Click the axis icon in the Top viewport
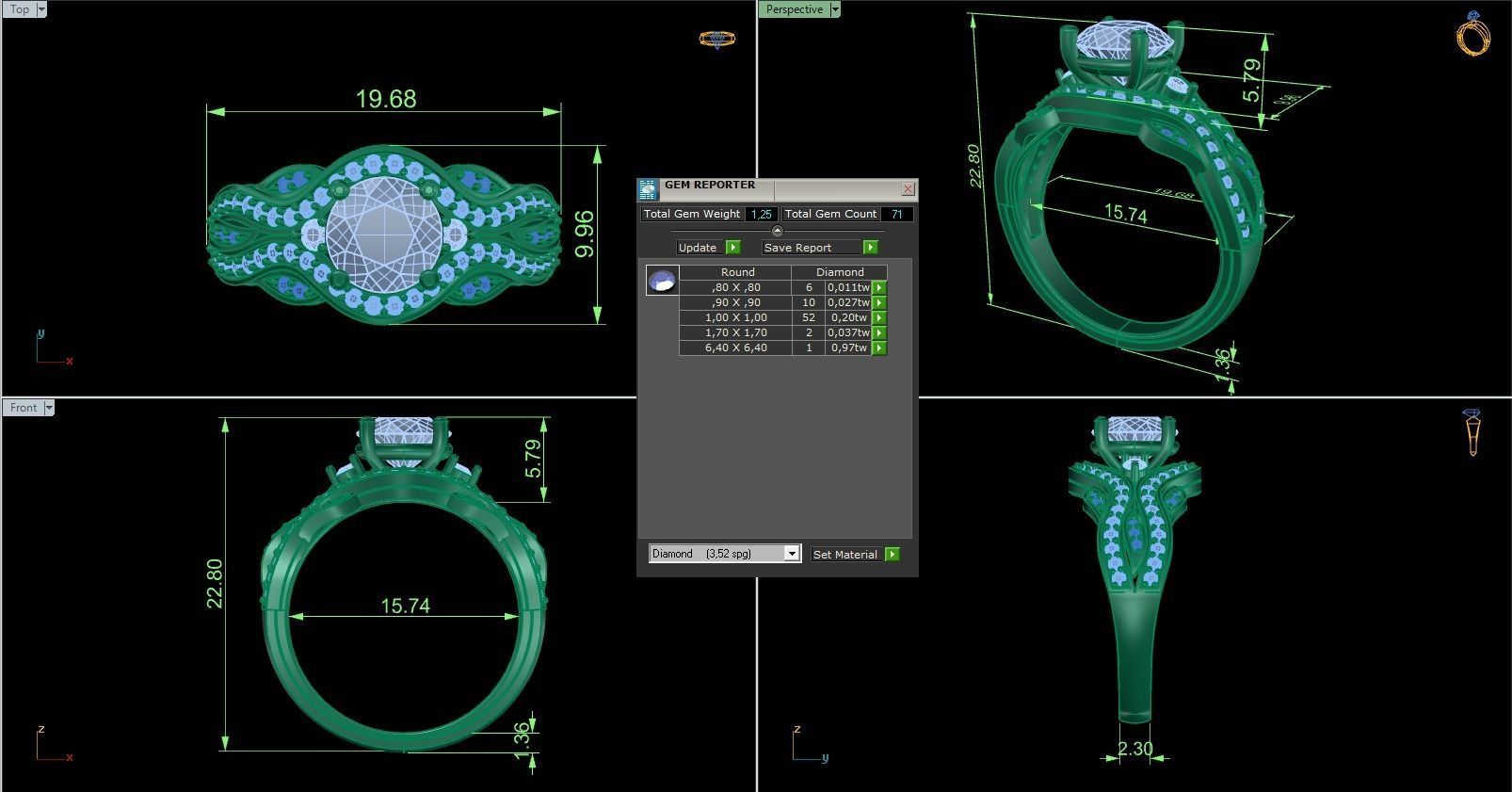 click(x=54, y=348)
